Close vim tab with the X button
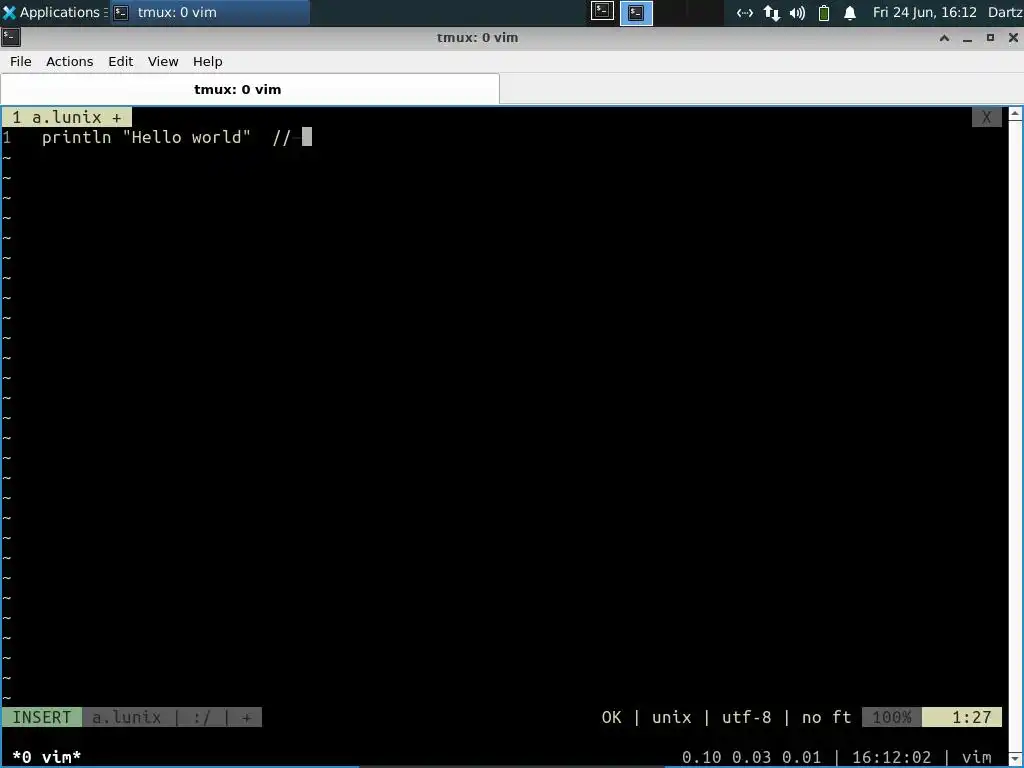Screen dimensions: 1024x768 (986, 118)
